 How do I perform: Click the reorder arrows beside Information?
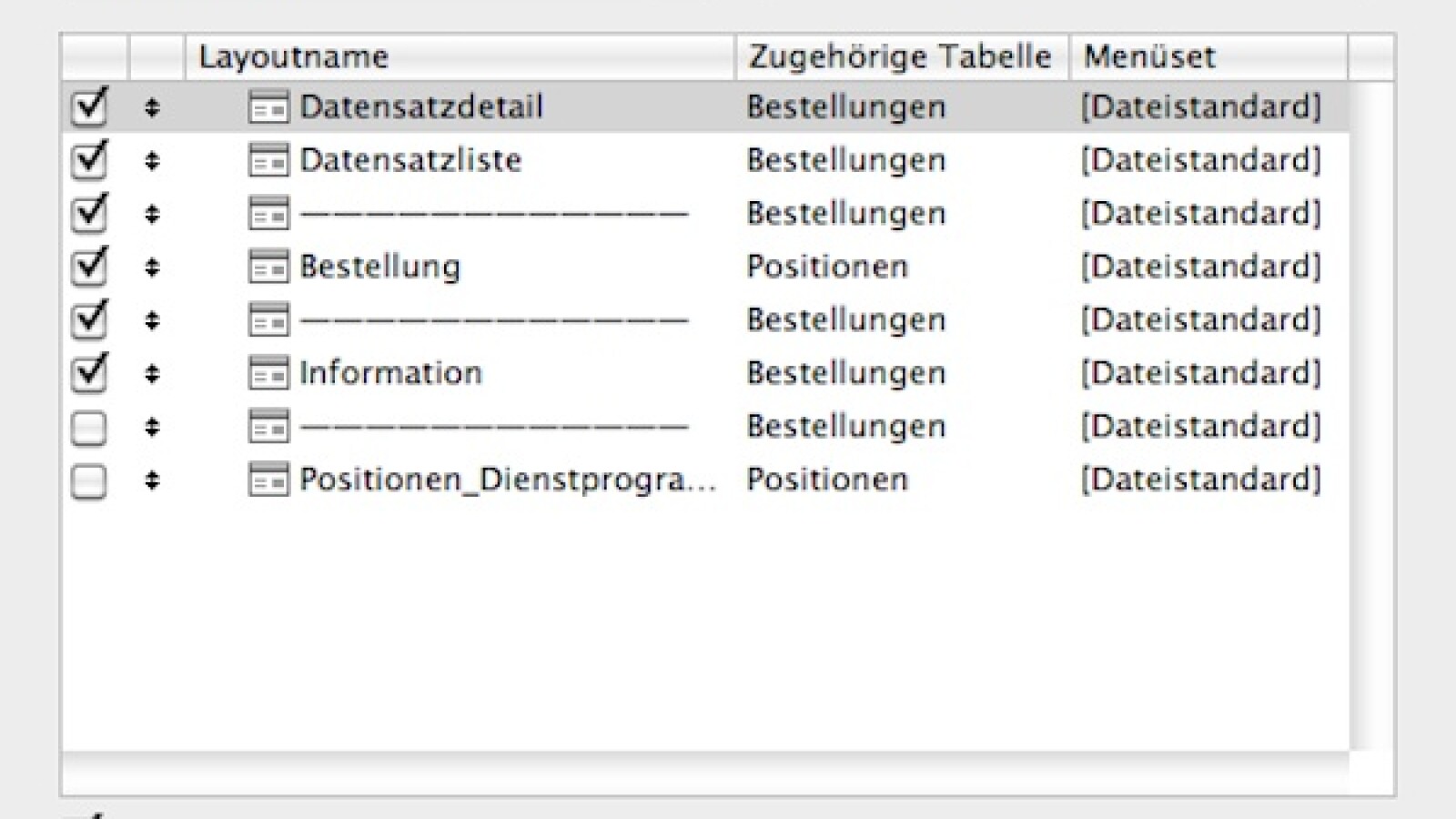point(153,372)
